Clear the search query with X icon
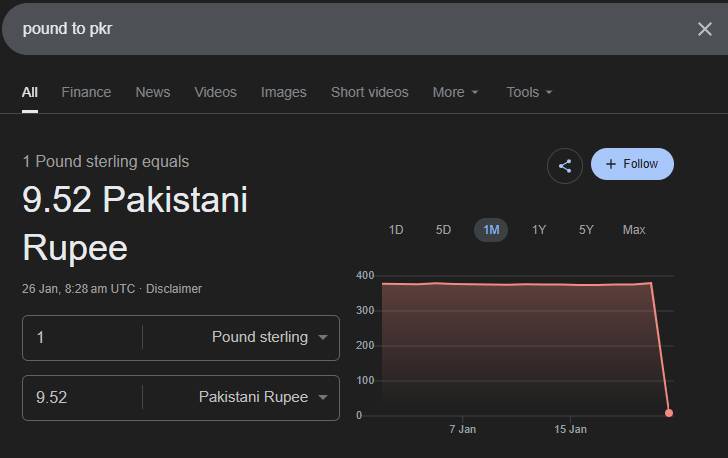 coord(704,29)
